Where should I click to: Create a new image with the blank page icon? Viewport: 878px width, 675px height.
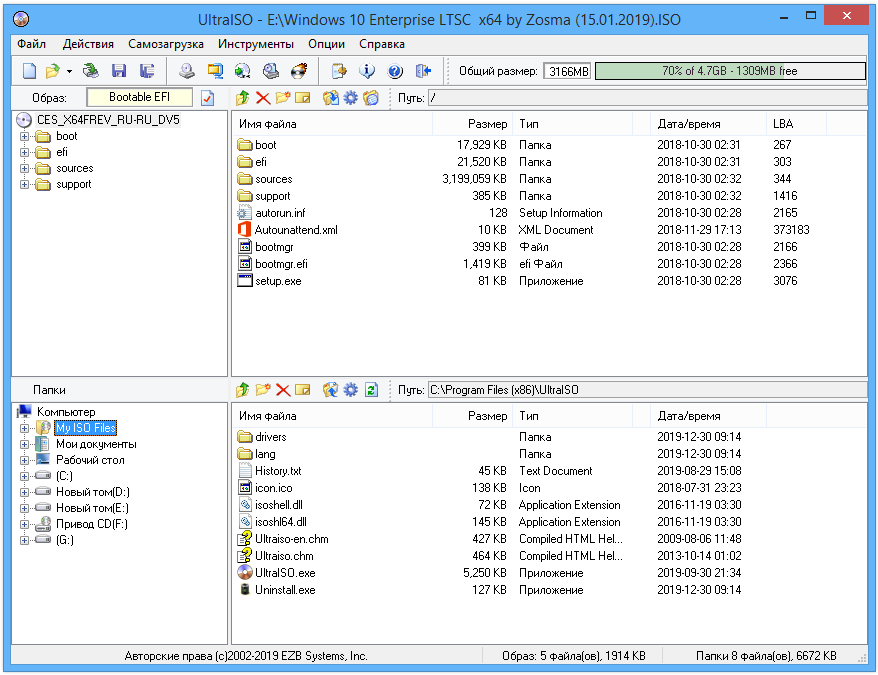tap(30, 71)
